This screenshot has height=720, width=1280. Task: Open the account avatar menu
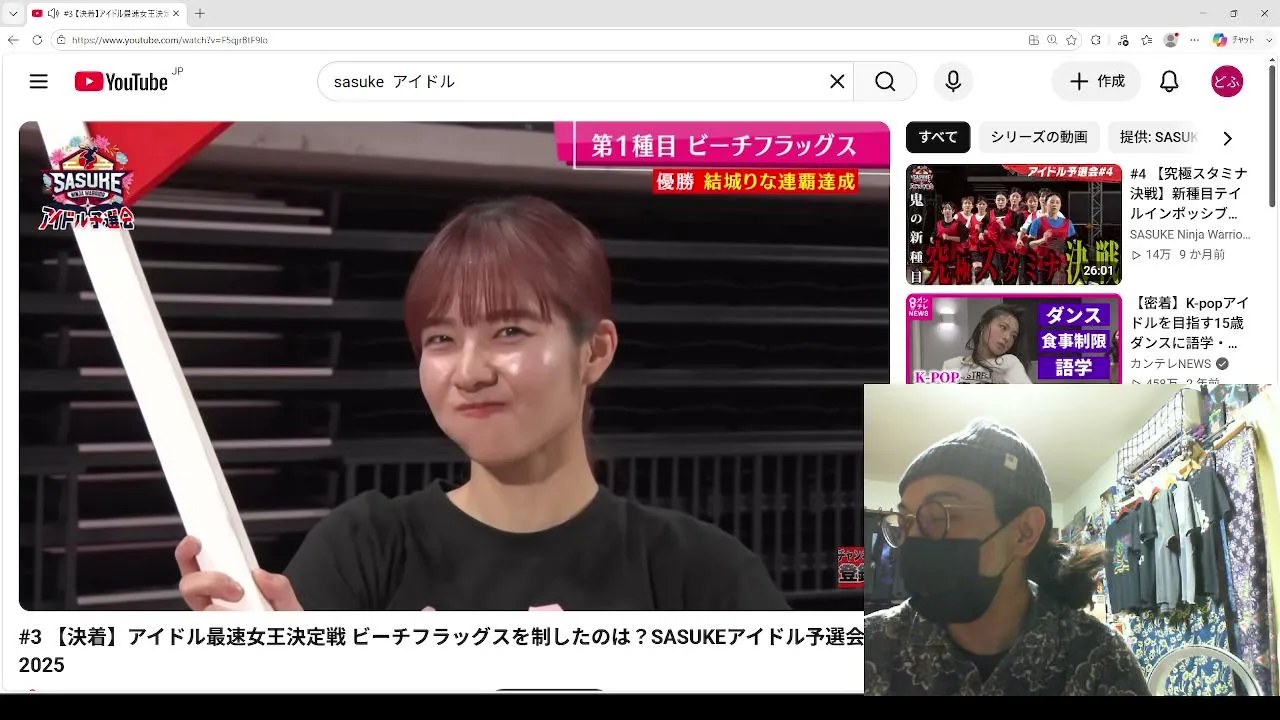click(x=1227, y=82)
